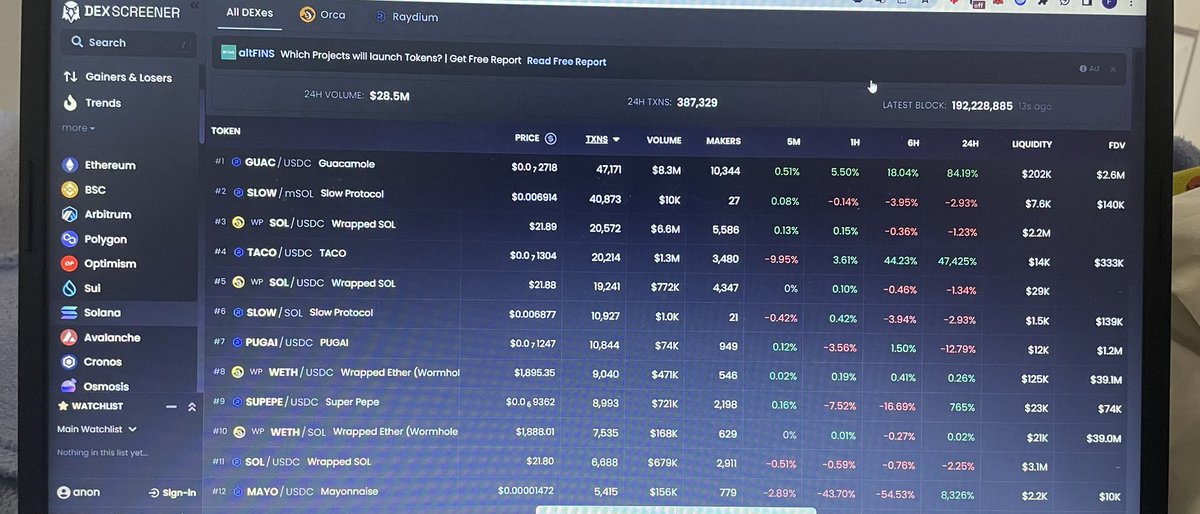The image size is (1200, 514).
Task: Select the Solana chain icon
Action: pyautogui.click(x=69, y=313)
